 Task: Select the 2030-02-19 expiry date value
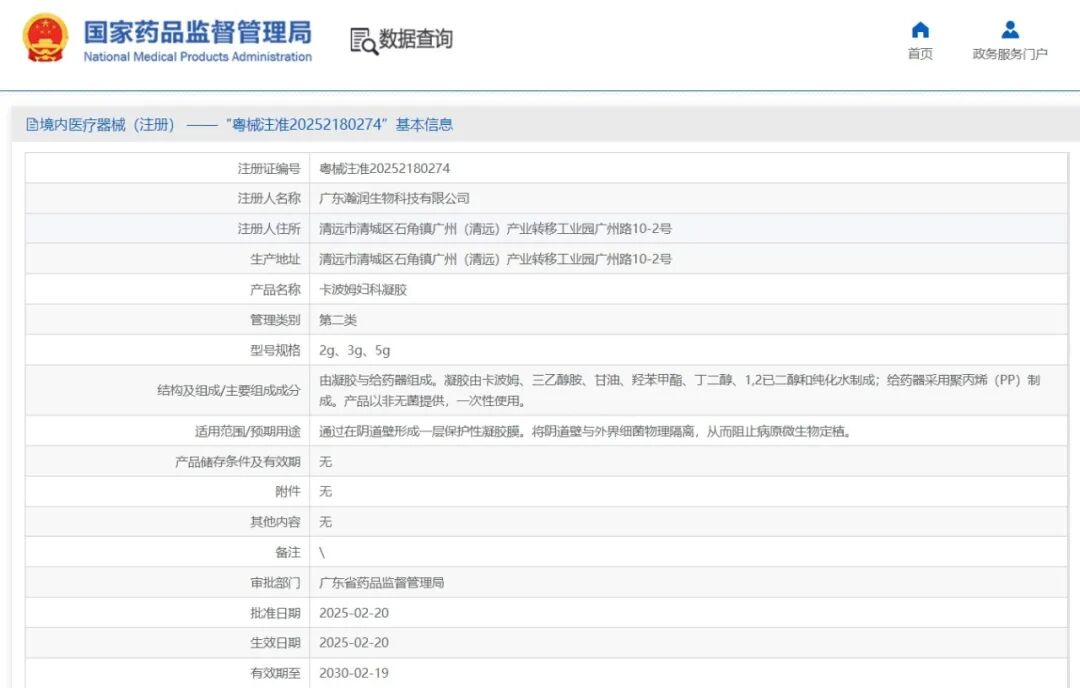coord(354,673)
